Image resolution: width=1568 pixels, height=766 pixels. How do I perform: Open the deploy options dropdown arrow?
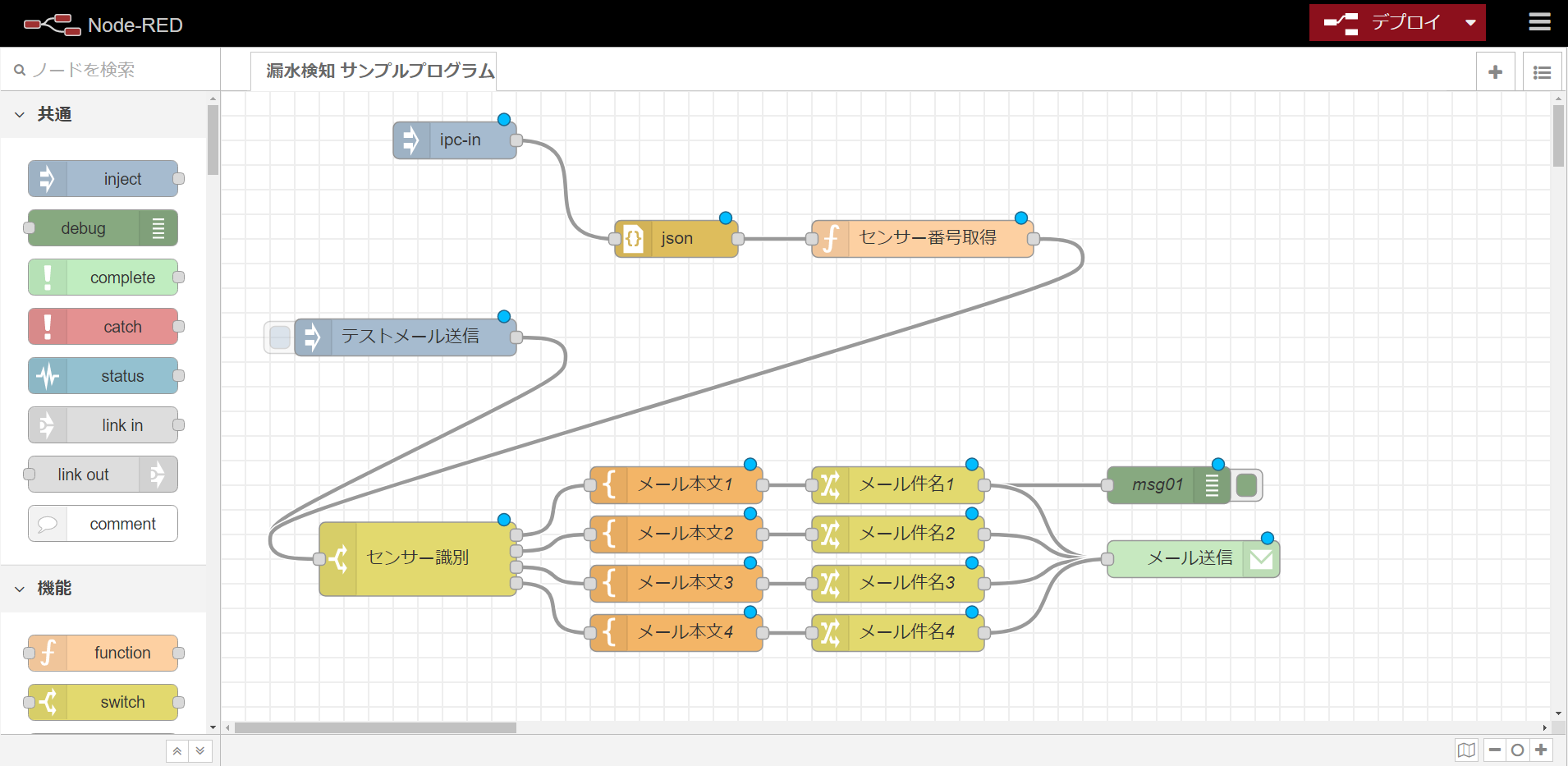click(1470, 23)
